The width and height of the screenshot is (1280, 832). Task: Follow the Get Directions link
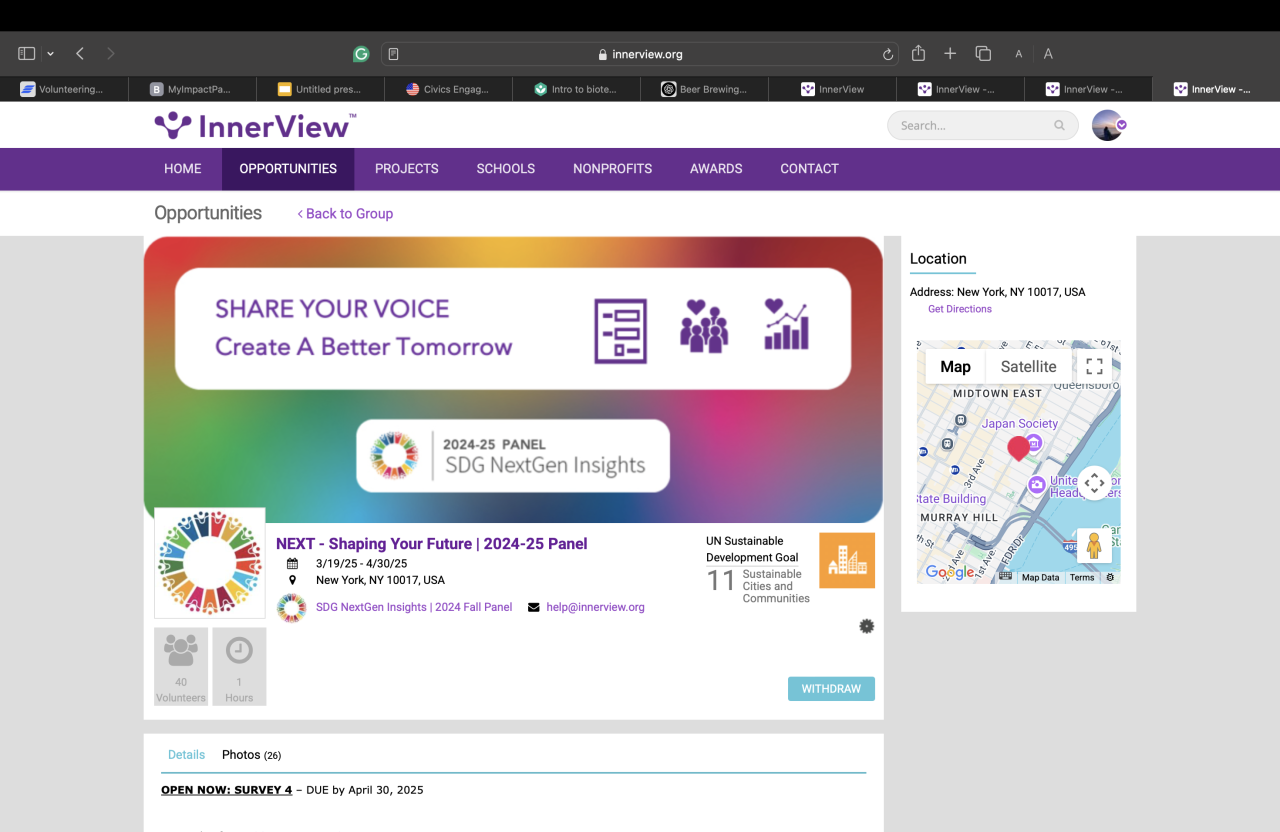(x=960, y=309)
